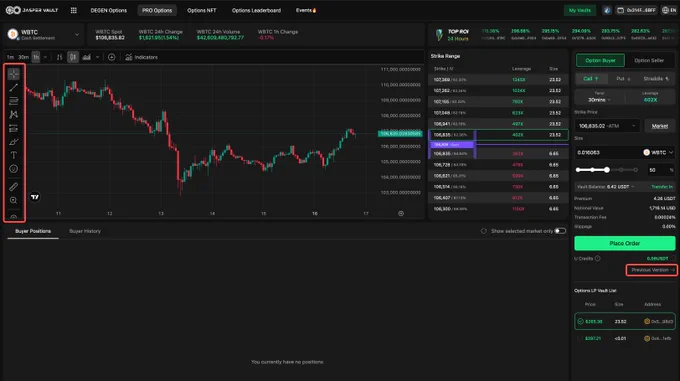The width and height of the screenshot is (680, 381).
Task: Click the size percentage slider handle
Action: coord(607,170)
